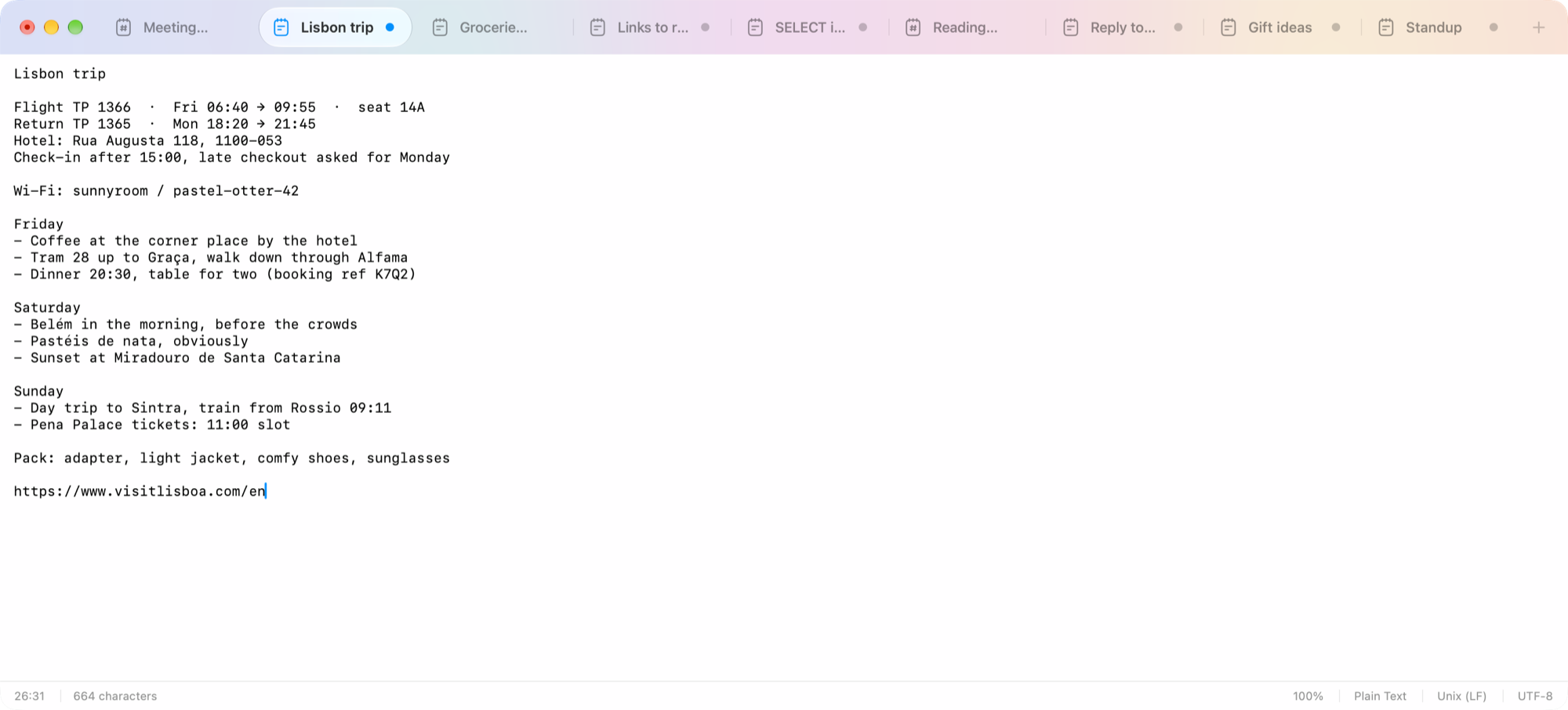Image resolution: width=1568 pixels, height=710 pixels.
Task: Click the Gift ideas tab's note icon
Action: (x=1229, y=27)
